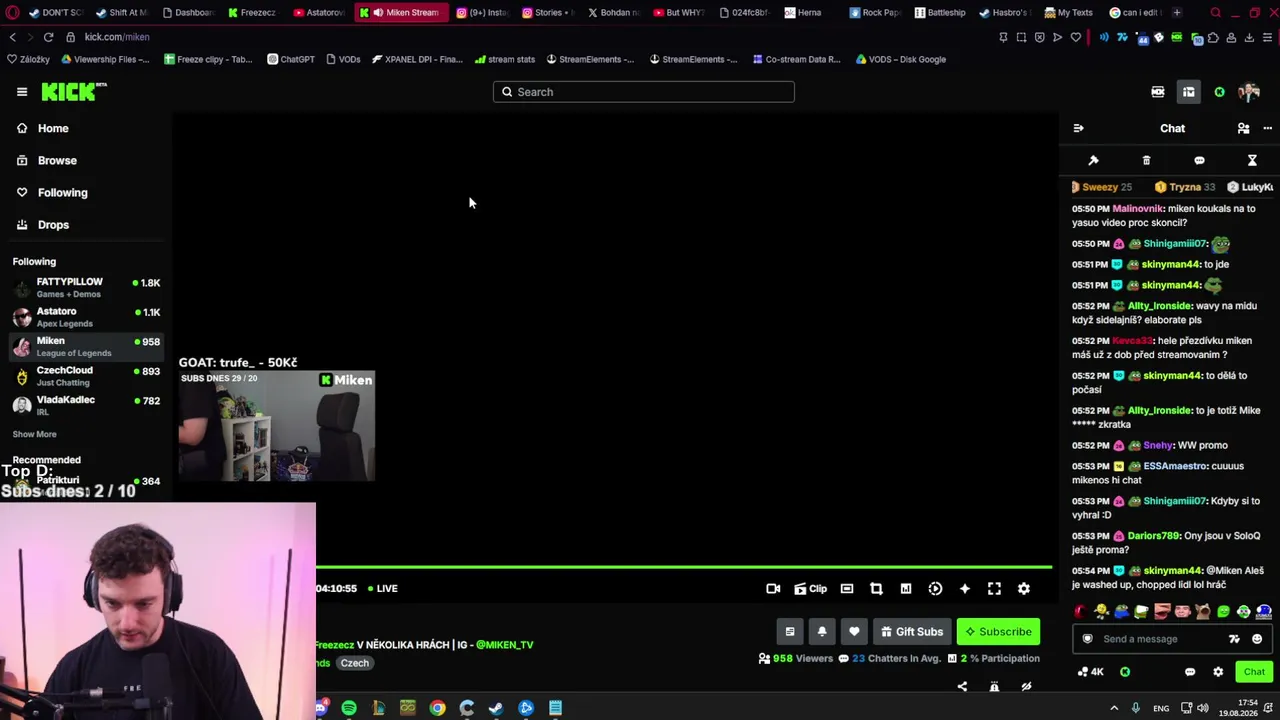
Task: Open the @MIKEN_TV Instagram mention link
Action: (505, 645)
